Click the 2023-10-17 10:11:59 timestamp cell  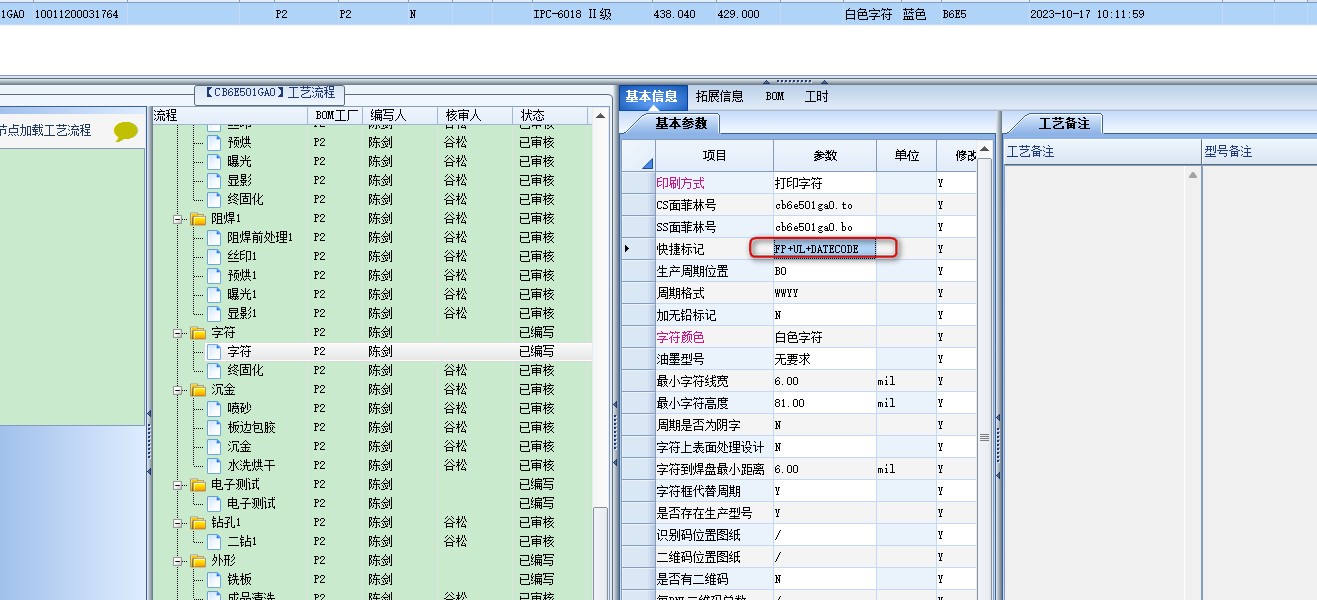[x=1087, y=14]
